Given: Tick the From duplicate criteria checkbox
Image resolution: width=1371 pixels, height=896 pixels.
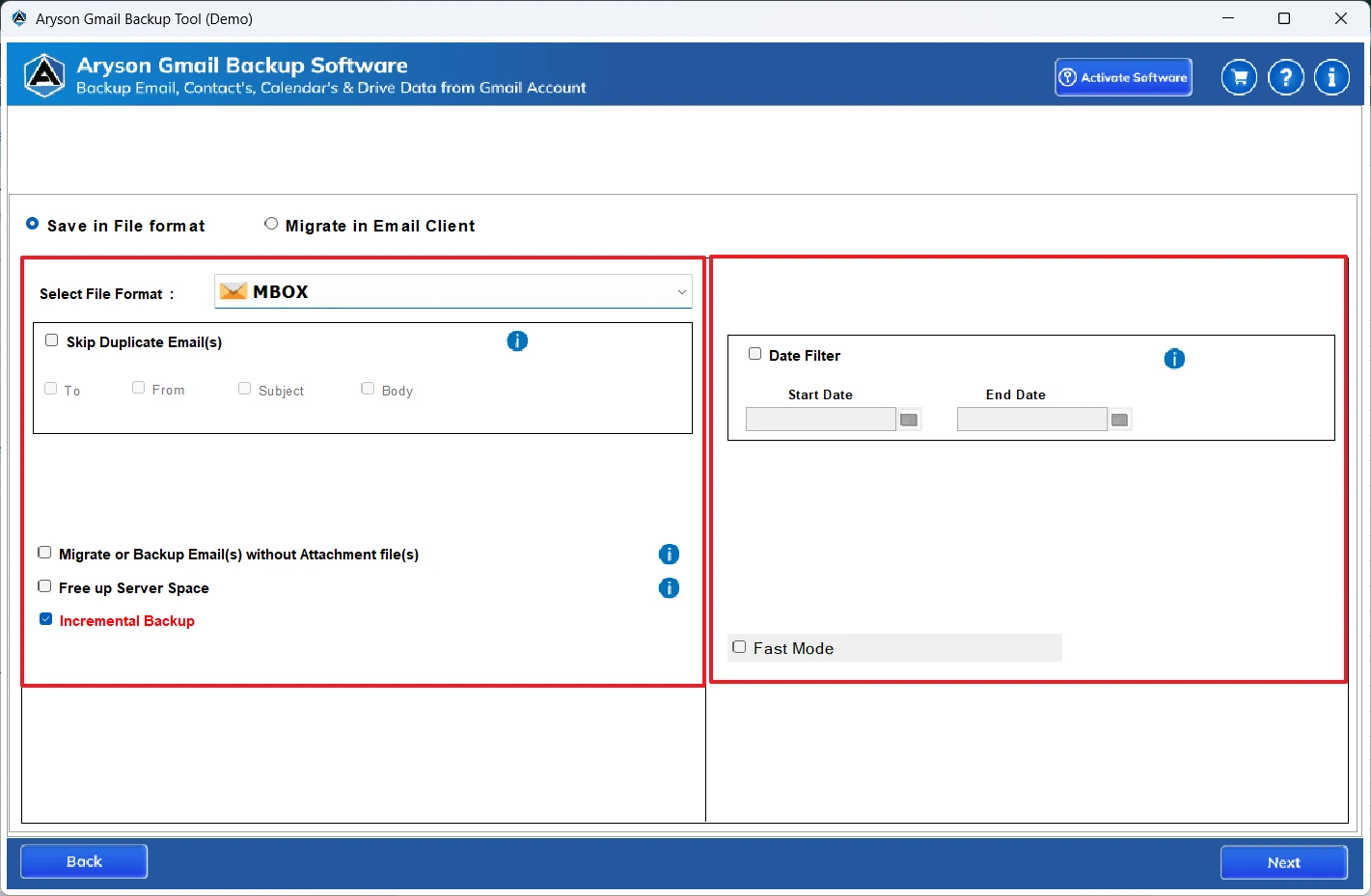Looking at the screenshot, I should 139,388.
